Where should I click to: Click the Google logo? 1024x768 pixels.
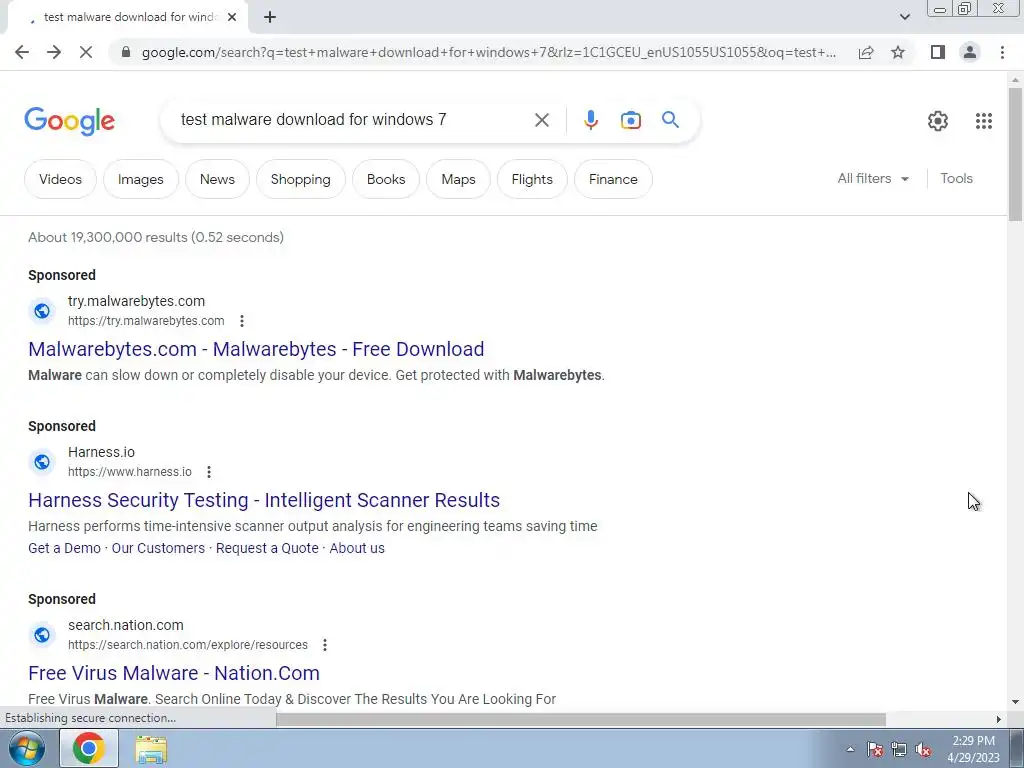[69, 121]
